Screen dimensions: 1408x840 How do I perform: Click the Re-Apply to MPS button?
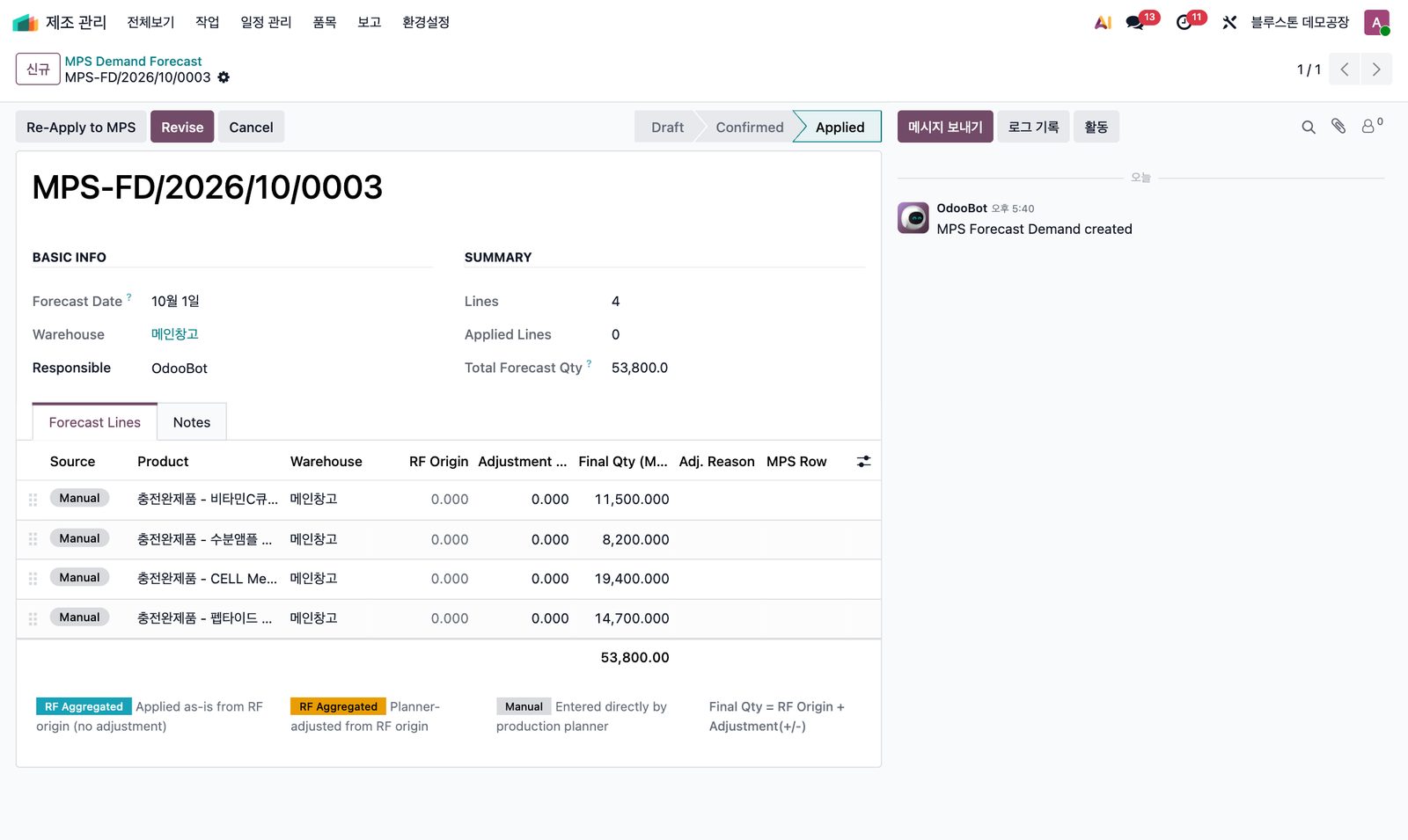[x=81, y=127]
